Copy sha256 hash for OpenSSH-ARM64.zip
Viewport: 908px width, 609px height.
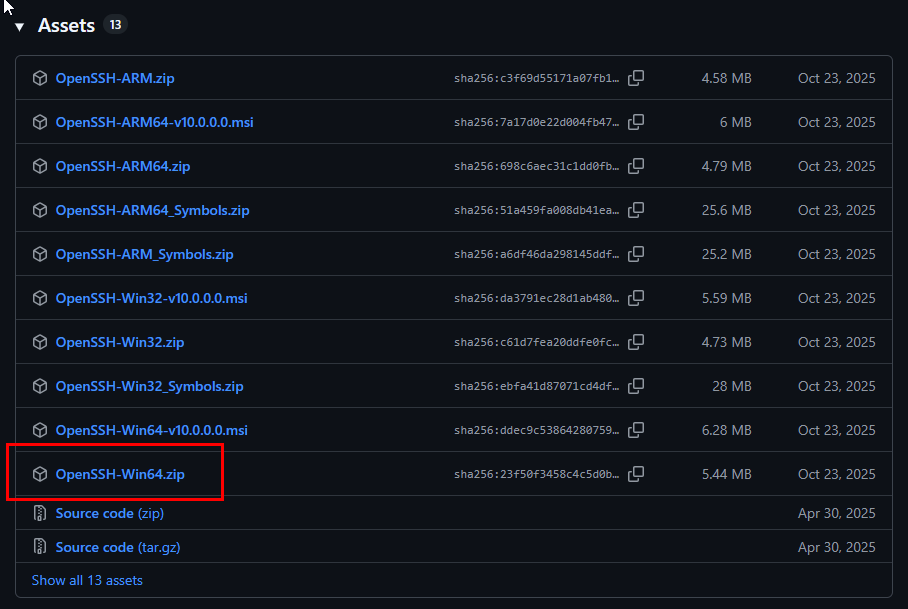636,166
